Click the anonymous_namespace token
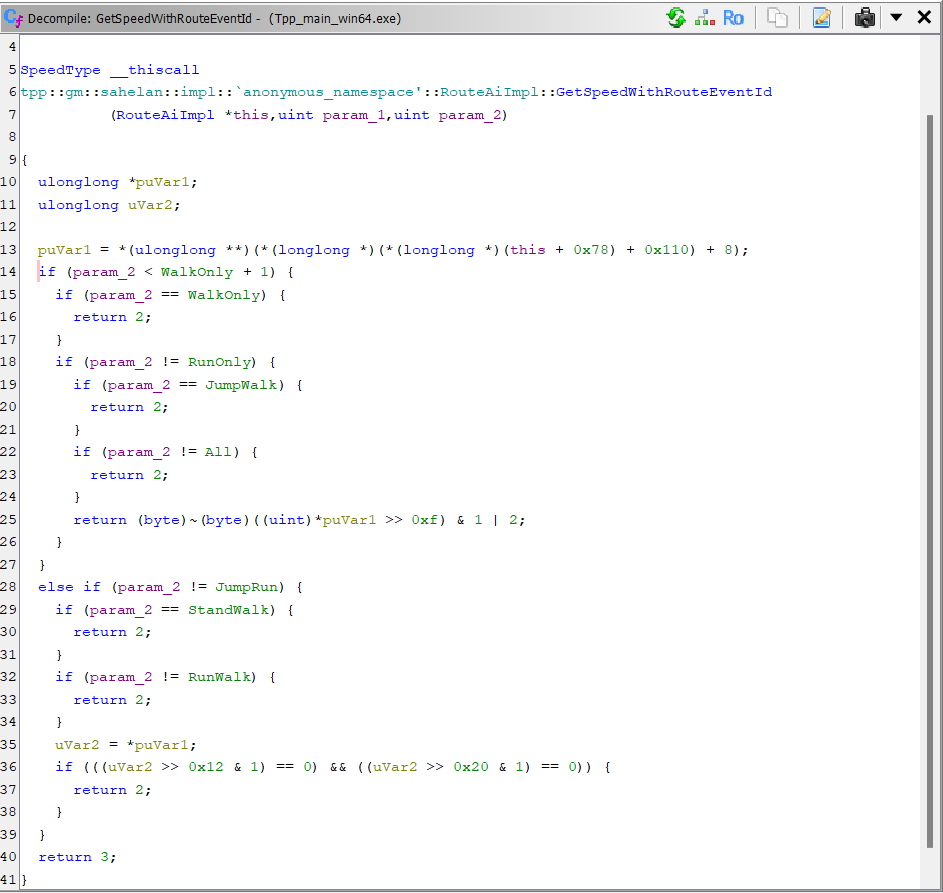Viewport: 943px width, 893px height. (x=328, y=92)
